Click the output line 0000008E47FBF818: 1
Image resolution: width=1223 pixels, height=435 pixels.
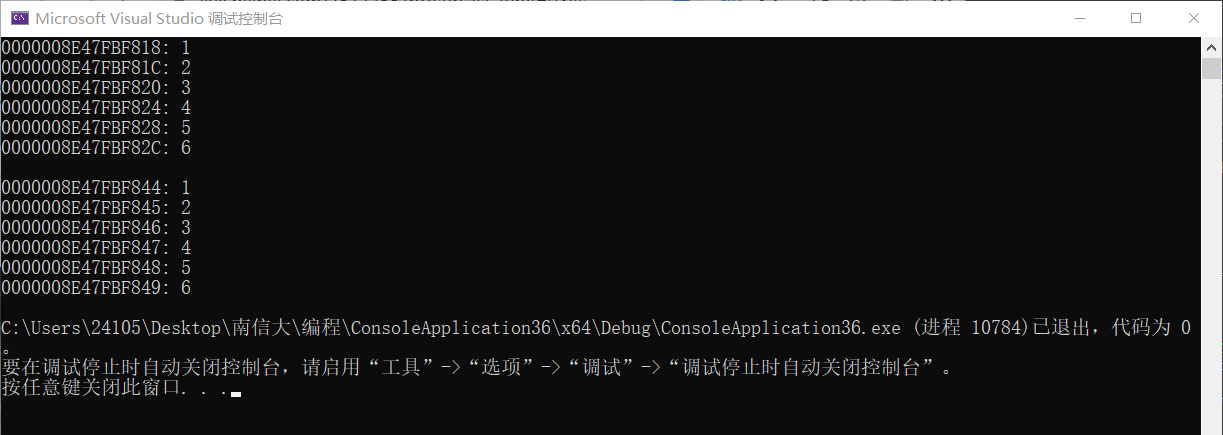tap(95, 47)
